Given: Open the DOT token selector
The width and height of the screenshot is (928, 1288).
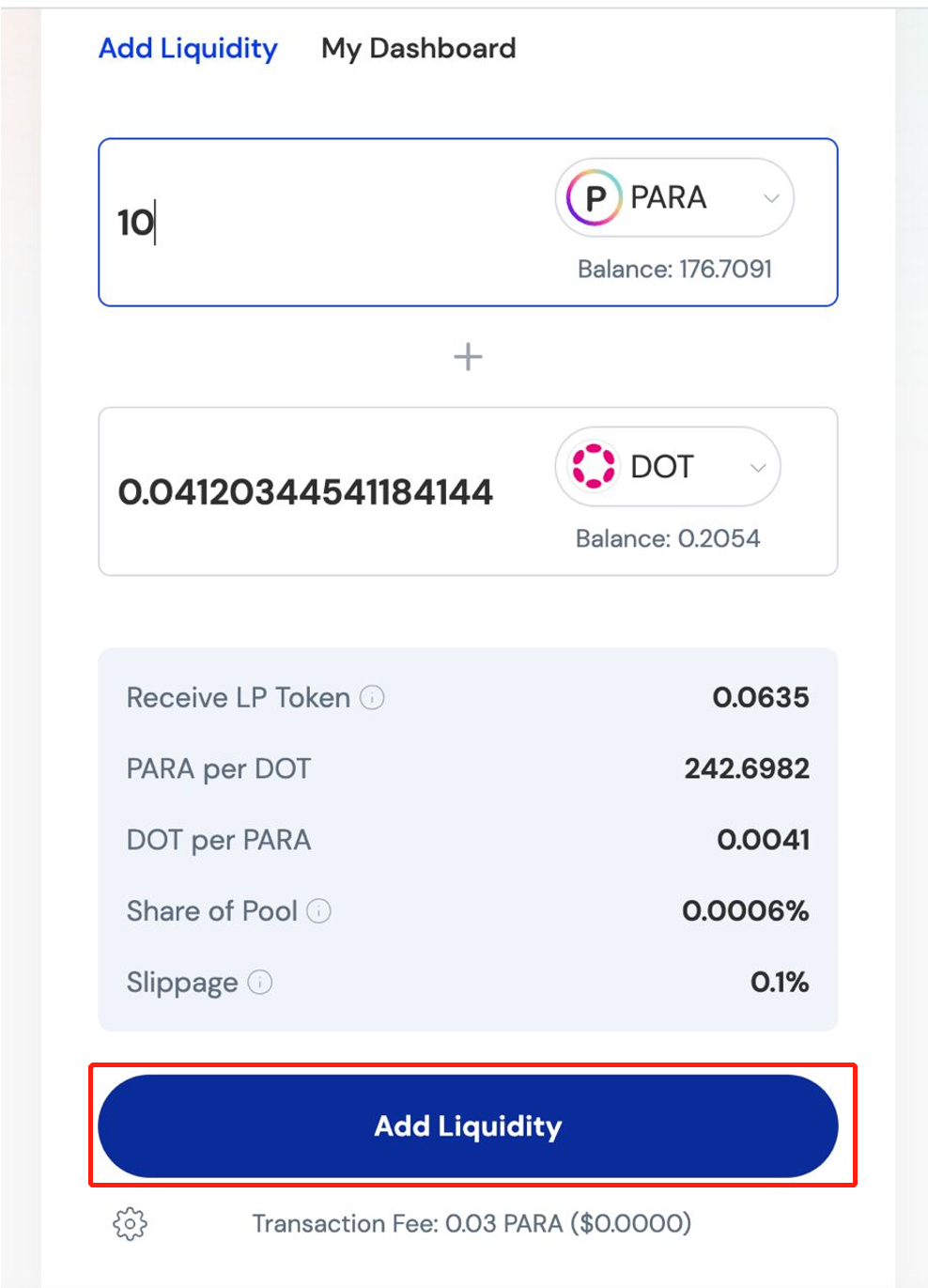Looking at the screenshot, I should coord(668,466).
